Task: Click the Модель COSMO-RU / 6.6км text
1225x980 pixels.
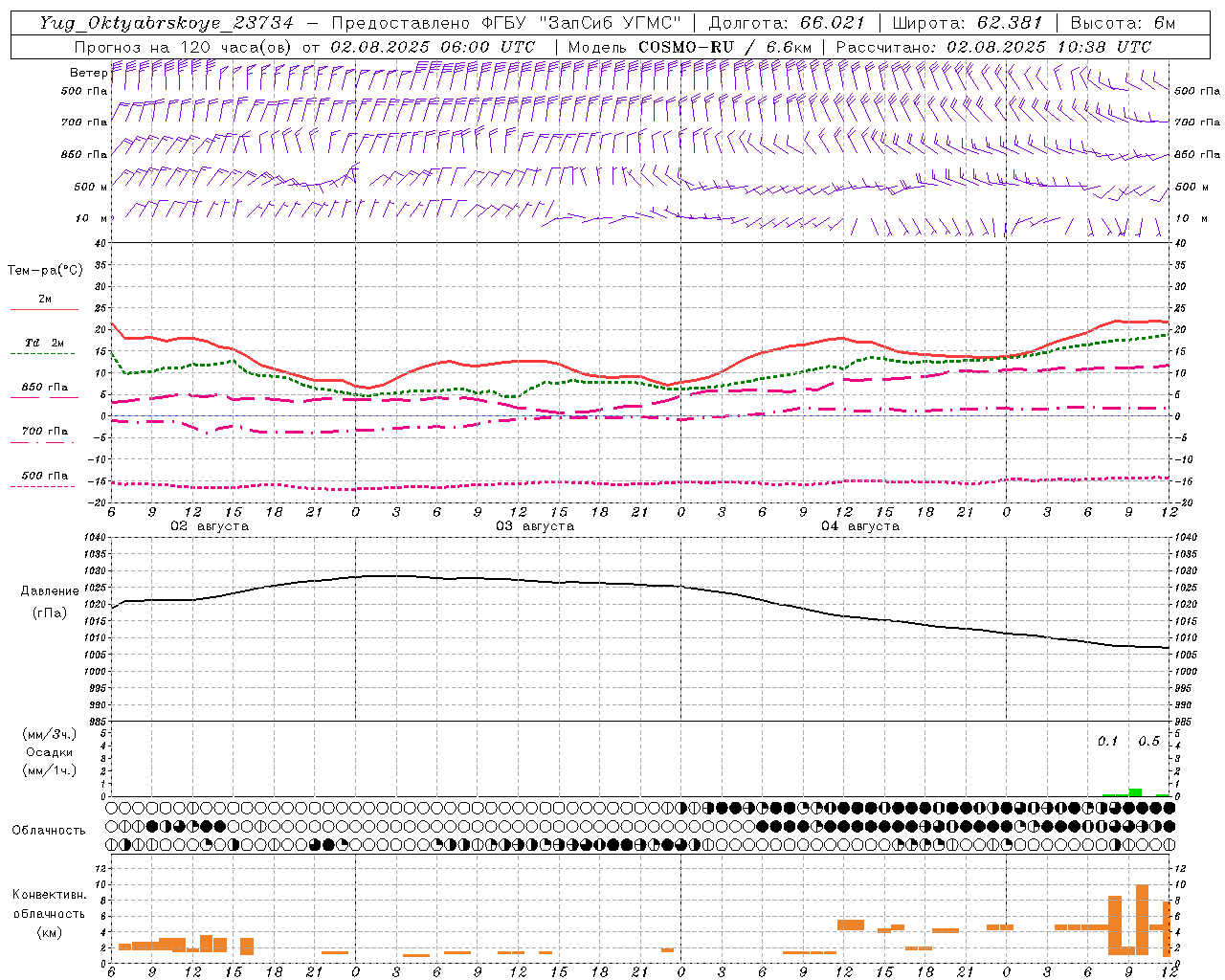Action: (x=689, y=47)
